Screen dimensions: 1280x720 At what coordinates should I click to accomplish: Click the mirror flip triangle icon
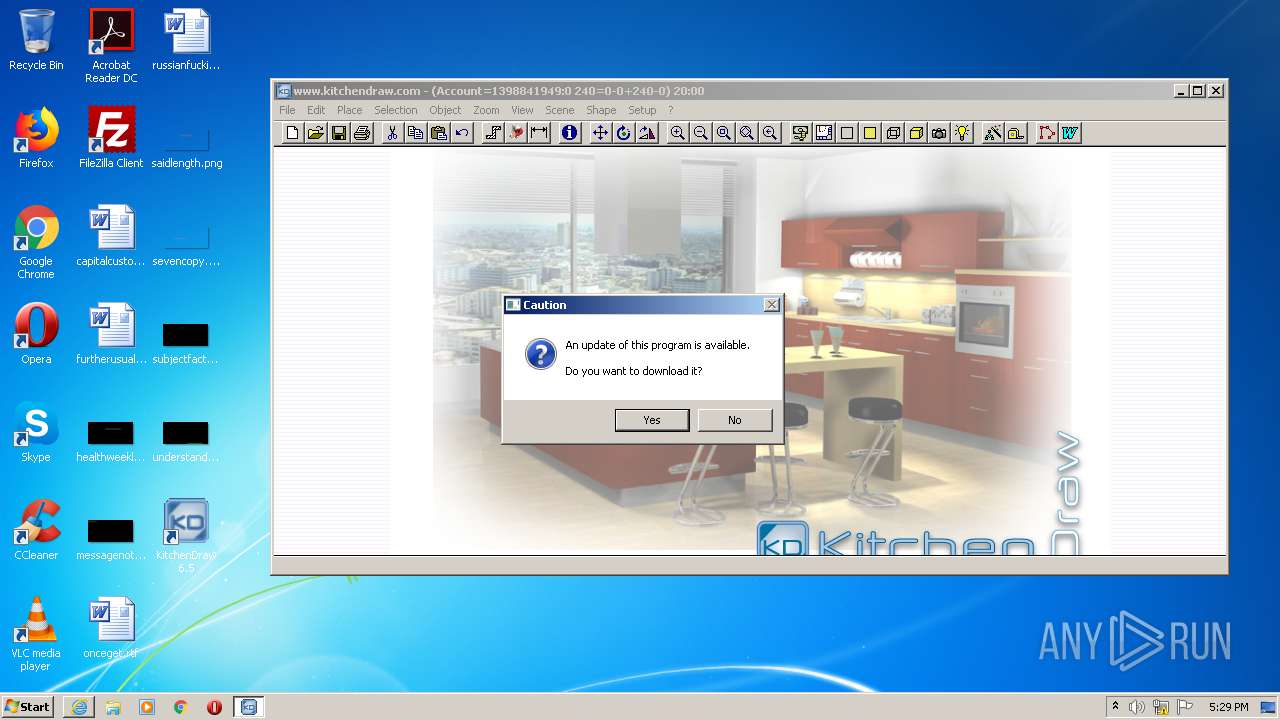[x=646, y=133]
